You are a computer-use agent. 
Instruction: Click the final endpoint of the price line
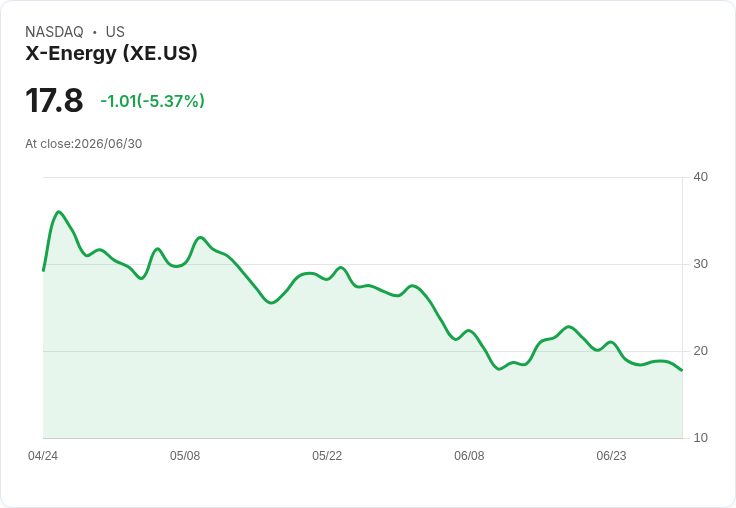pyautogui.click(x=682, y=370)
